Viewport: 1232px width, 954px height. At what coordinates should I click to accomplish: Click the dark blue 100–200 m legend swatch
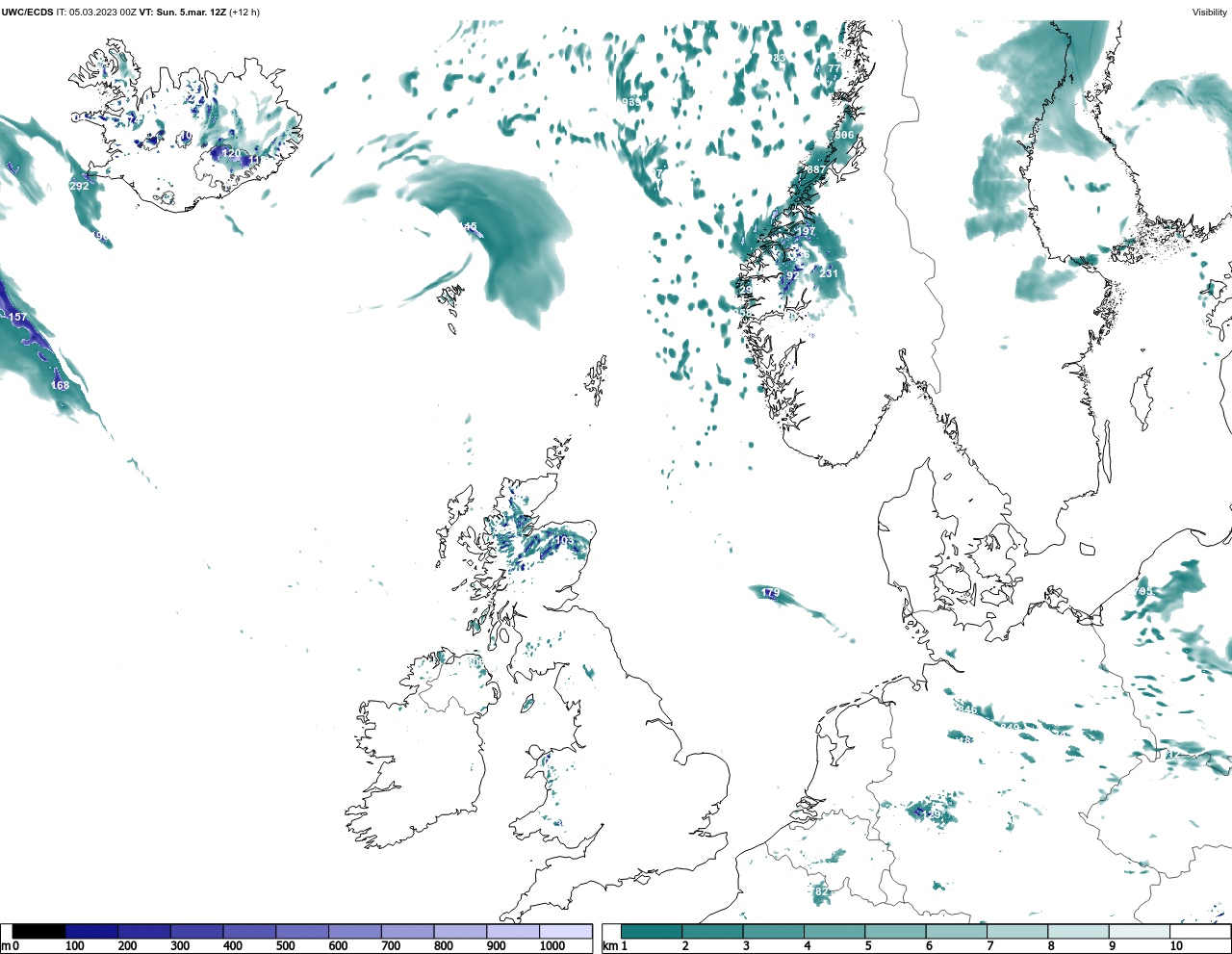point(91,932)
